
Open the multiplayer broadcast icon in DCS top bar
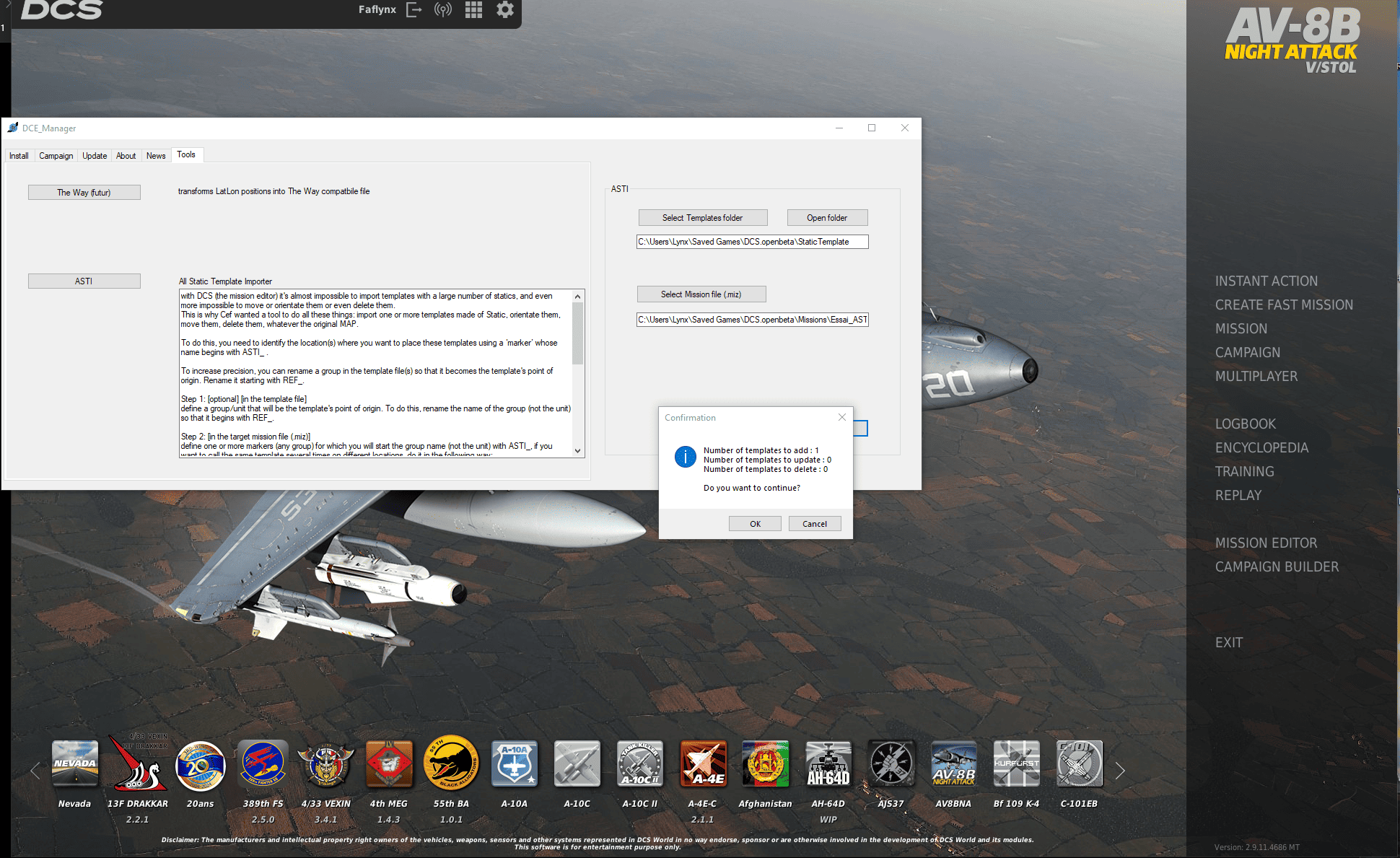pyautogui.click(x=443, y=10)
